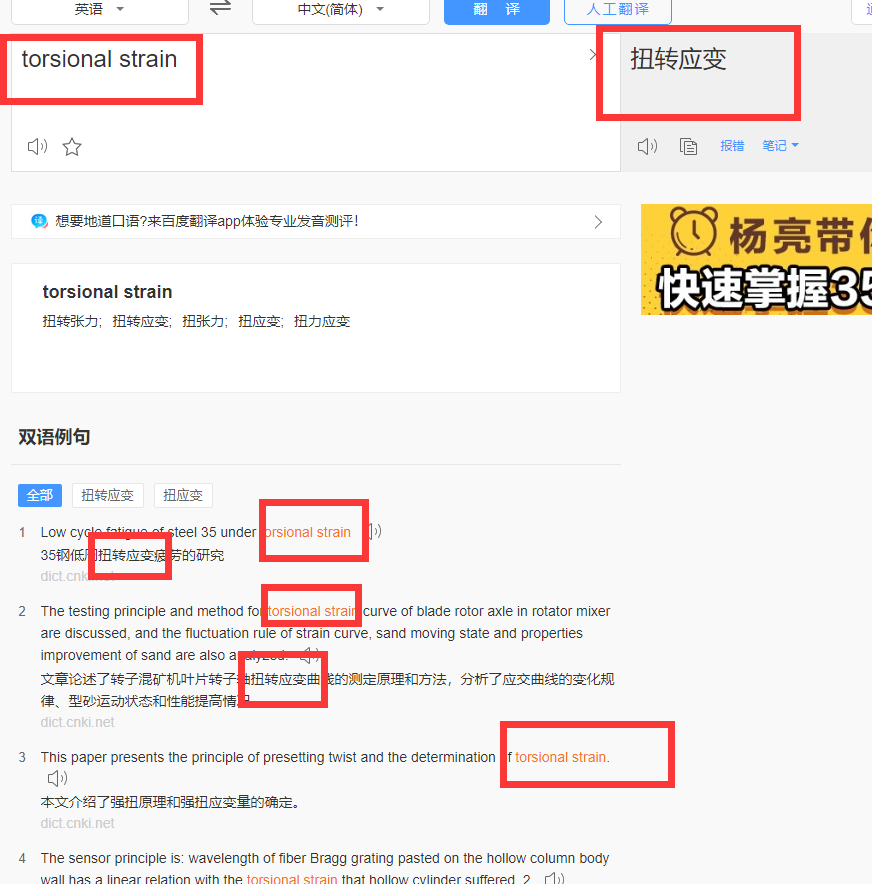Open the Baidu Translate app promo banner
The height and width of the screenshot is (884, 872).
point(316,222)
